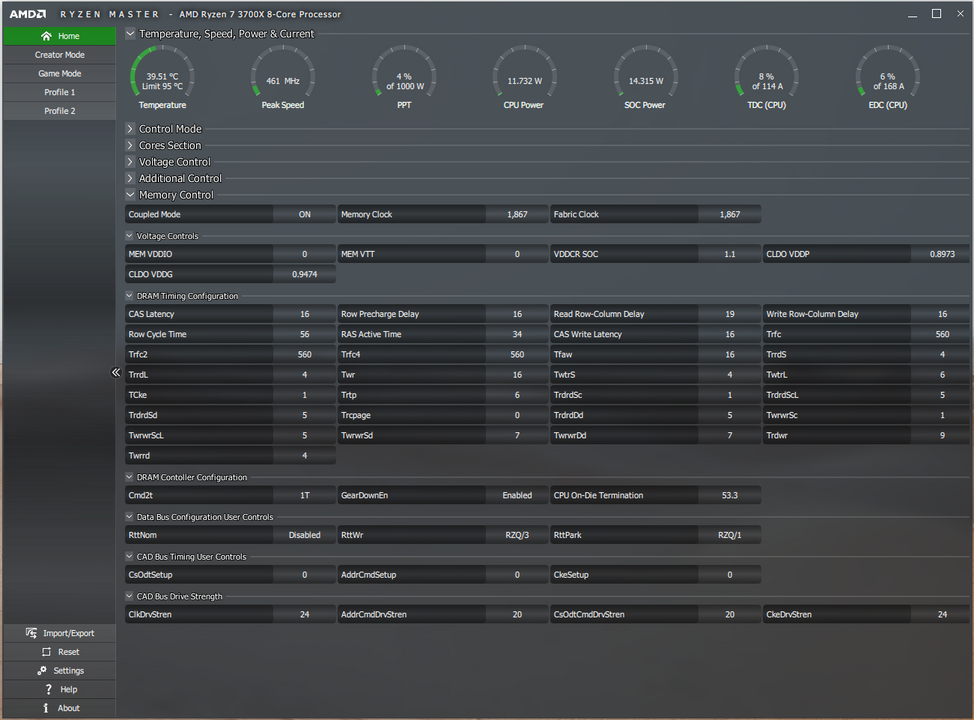The height and width of the screenshot is (720, 974).
Task: Collapse the Memory Control section
Action: 130,194
